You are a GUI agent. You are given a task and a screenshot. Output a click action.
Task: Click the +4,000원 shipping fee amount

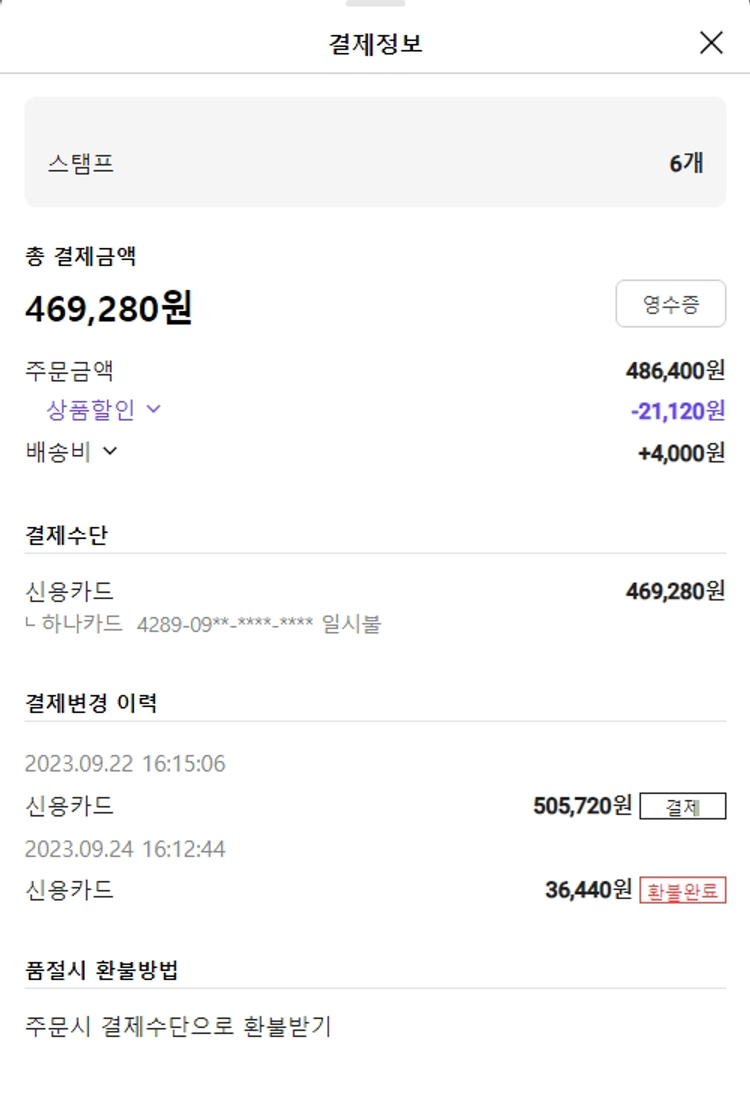(x=681, y=453)
